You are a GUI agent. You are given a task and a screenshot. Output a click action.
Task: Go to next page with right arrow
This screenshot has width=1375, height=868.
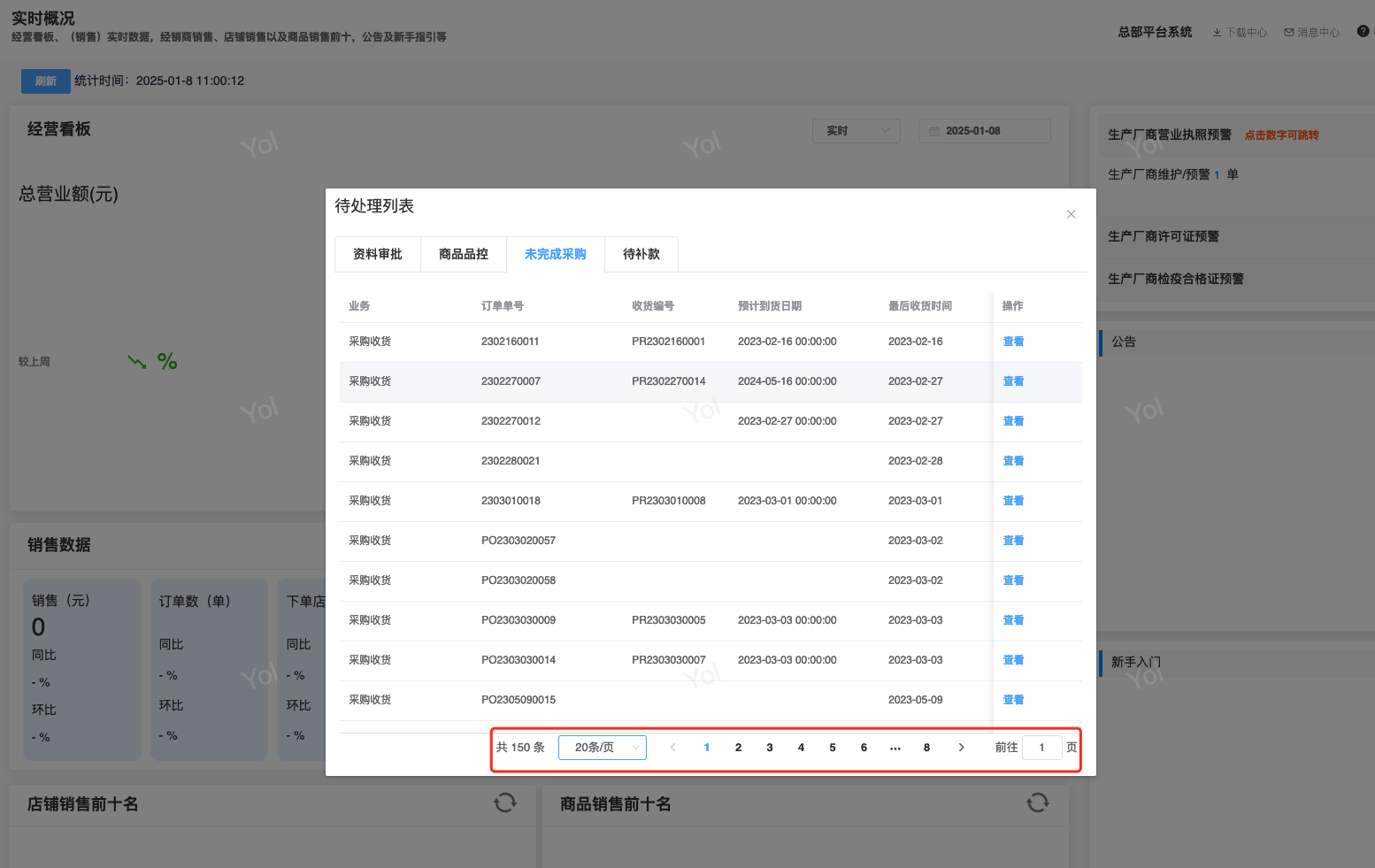tap(961, 748)
